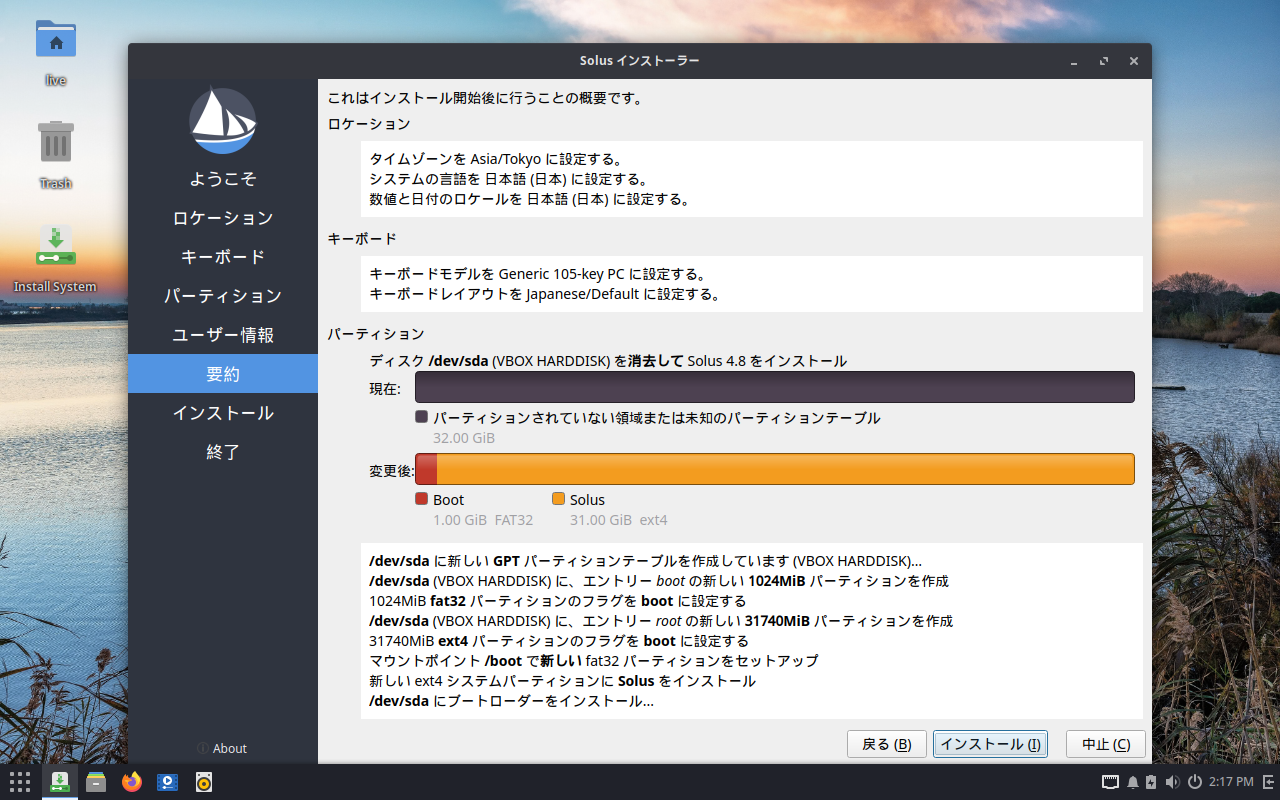Click the orange Solus legend swatch
This screenshot has height=800, width=1280.
[559, 499]
